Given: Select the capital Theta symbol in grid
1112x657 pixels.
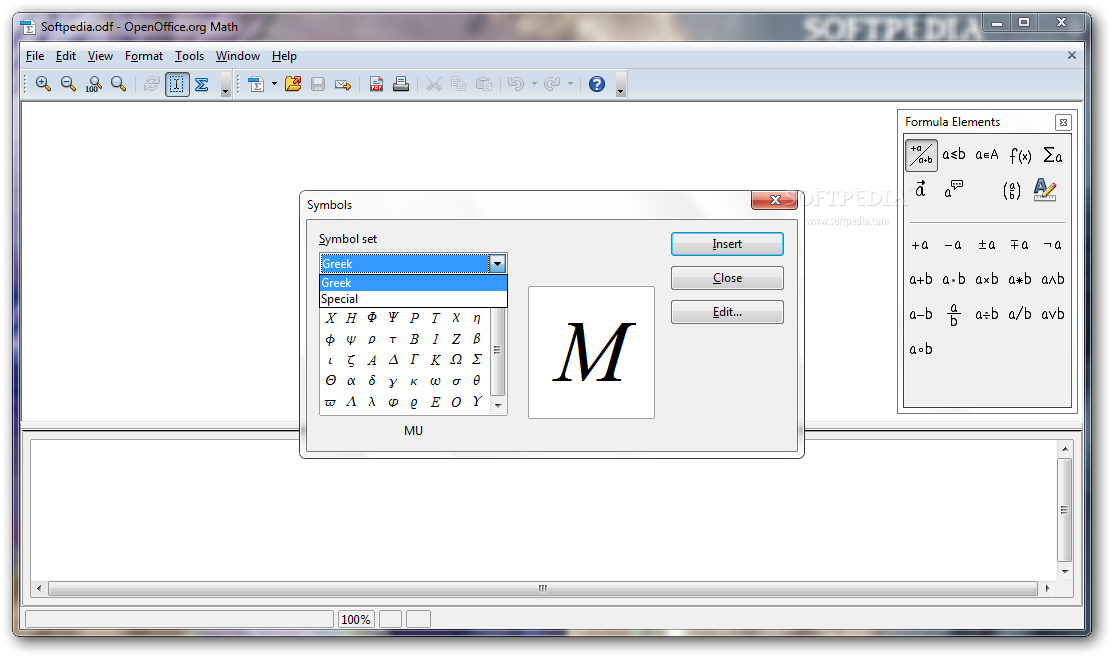Looking at the screenshot, I should [330, 381].
